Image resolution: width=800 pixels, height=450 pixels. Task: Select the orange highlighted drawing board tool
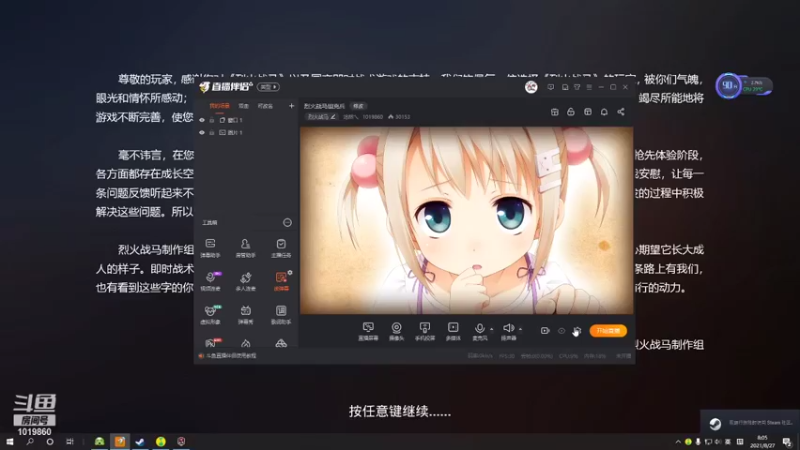coord(281,281)
